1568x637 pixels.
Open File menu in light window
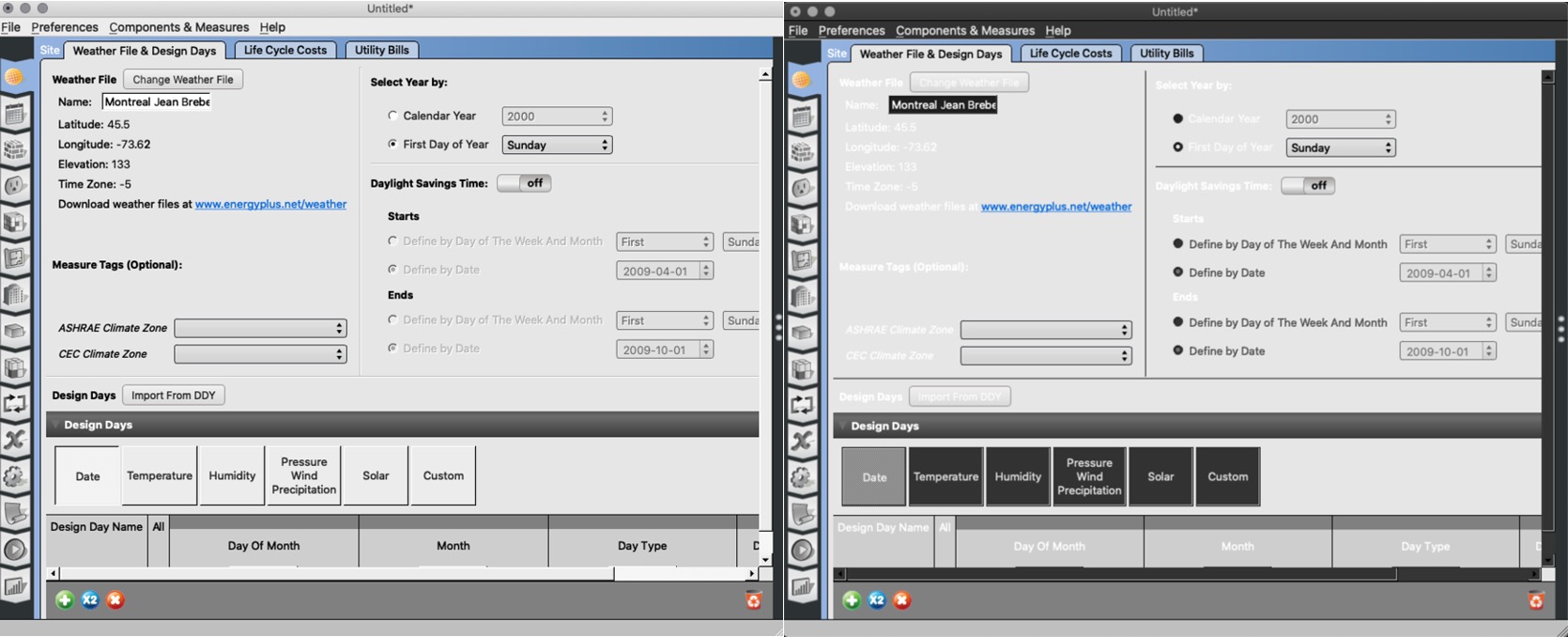pyautogui.click(x=10, y=27)
